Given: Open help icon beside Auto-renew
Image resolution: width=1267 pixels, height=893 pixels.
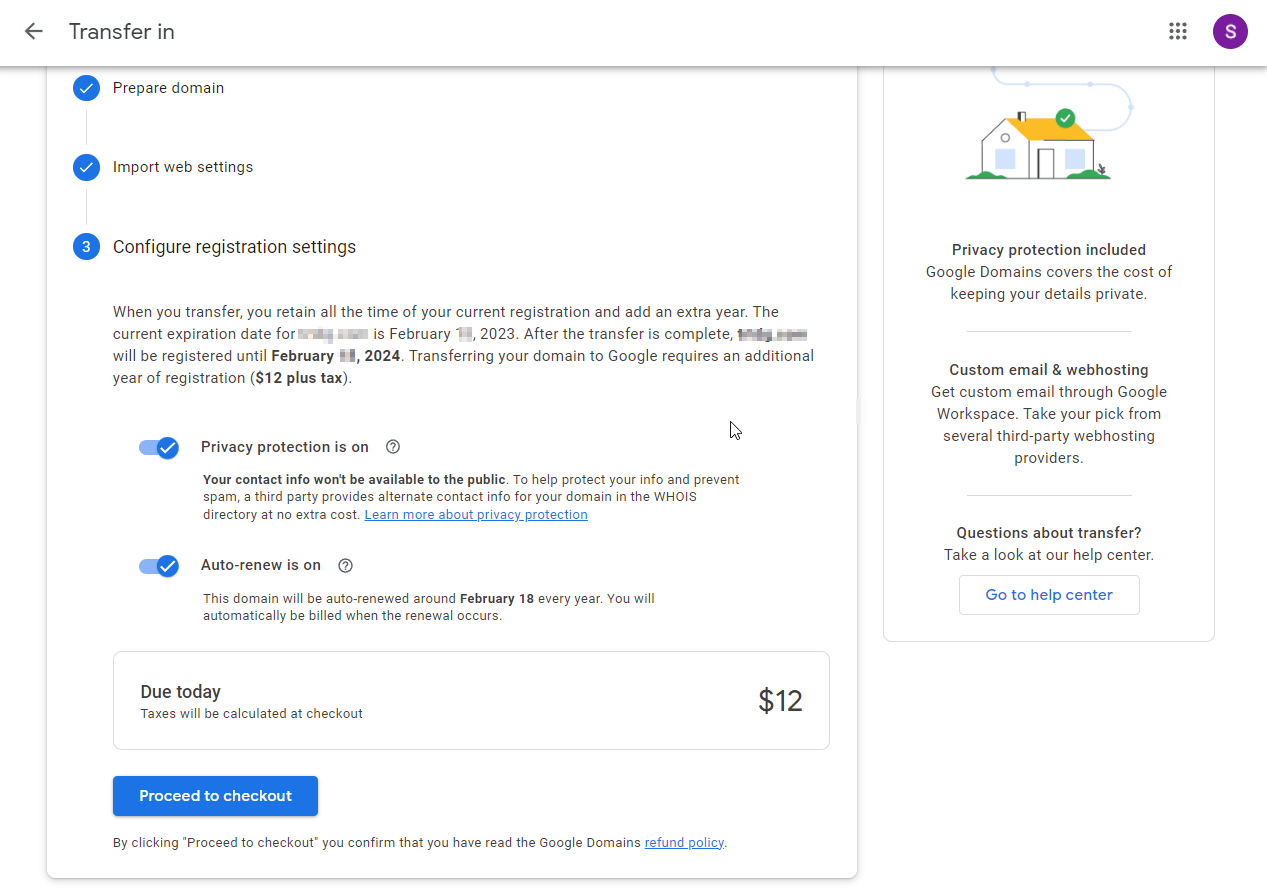Looking at the screenshot, I should (x=346, y=565).
